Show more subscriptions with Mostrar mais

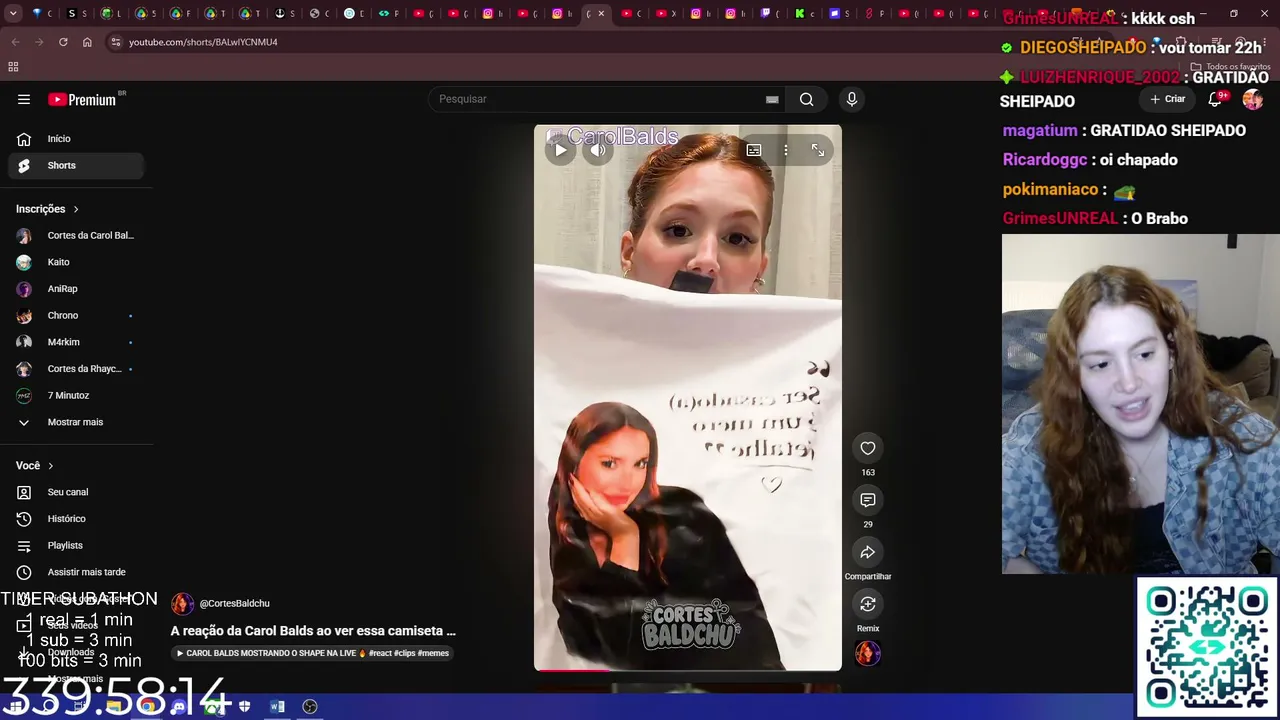point(76,422)
